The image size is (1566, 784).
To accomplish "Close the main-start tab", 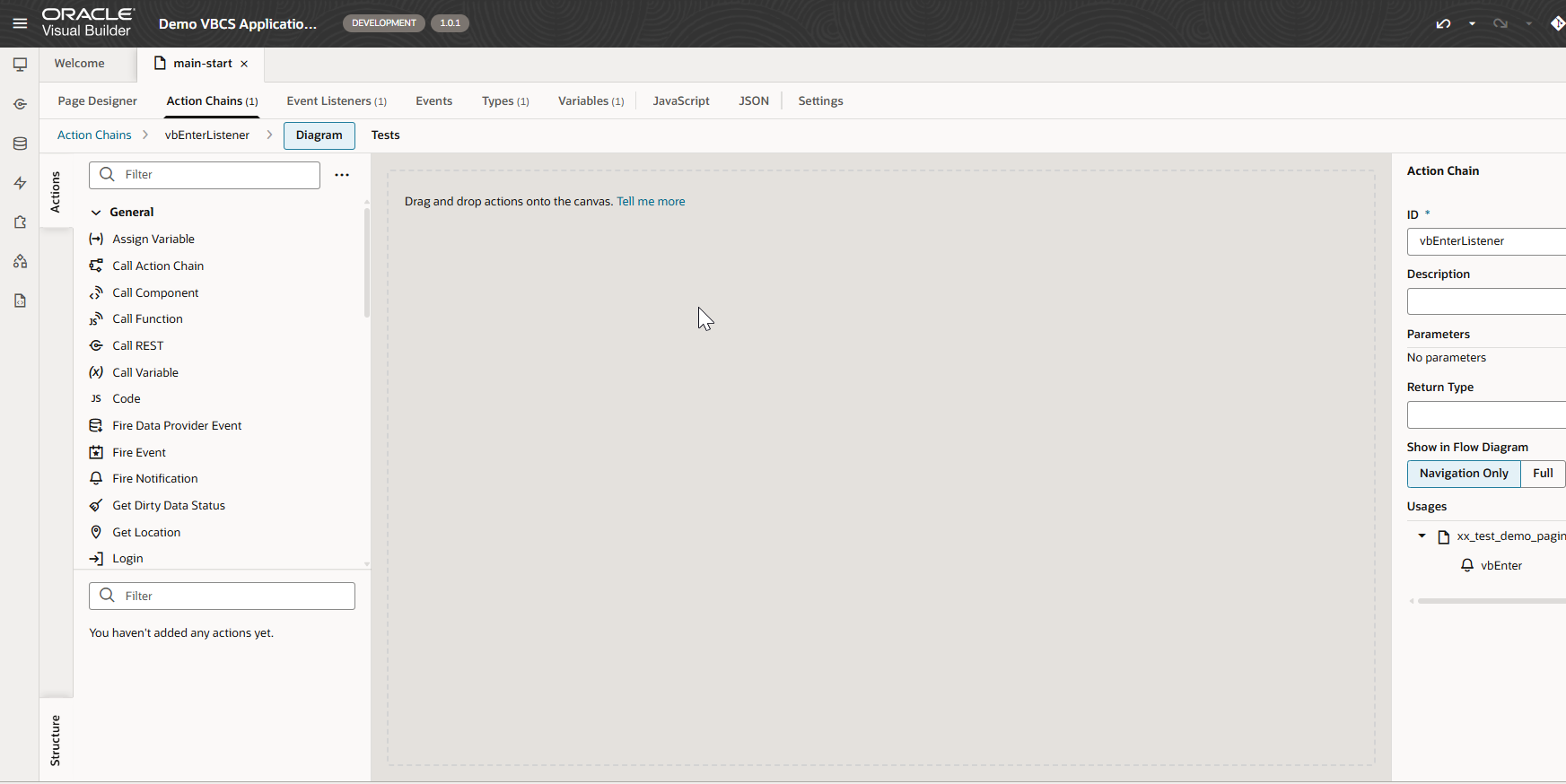I will click(244, 64).
